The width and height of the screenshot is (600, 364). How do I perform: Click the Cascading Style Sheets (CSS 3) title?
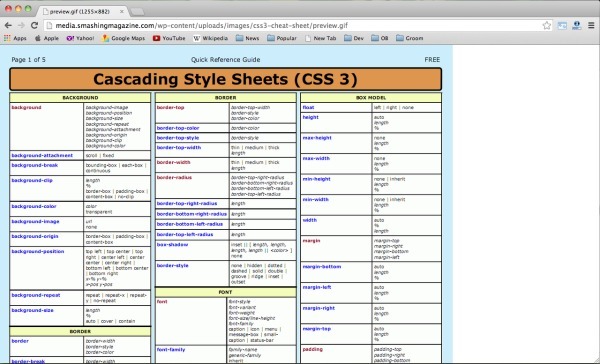[225, 79]
